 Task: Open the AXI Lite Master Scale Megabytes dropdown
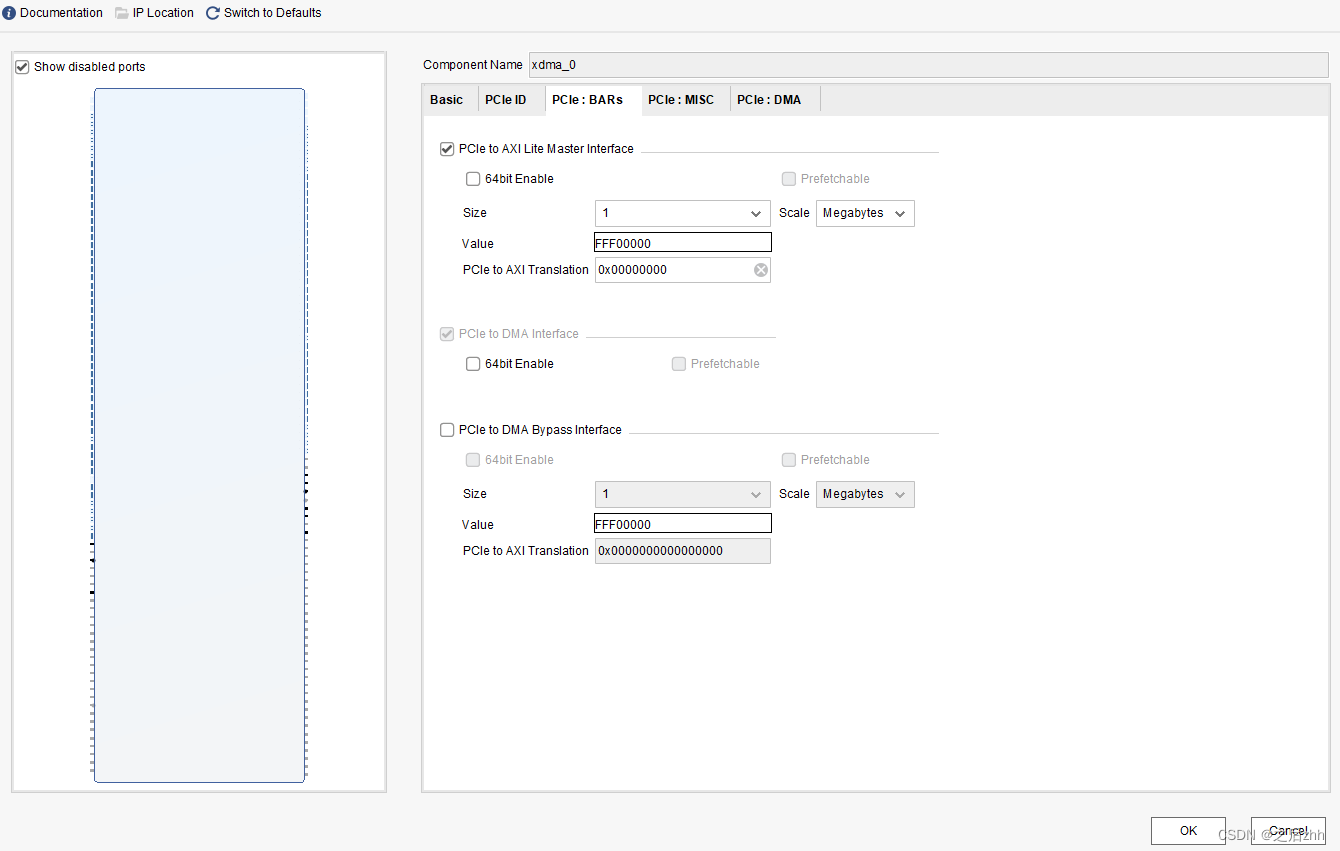865,213
